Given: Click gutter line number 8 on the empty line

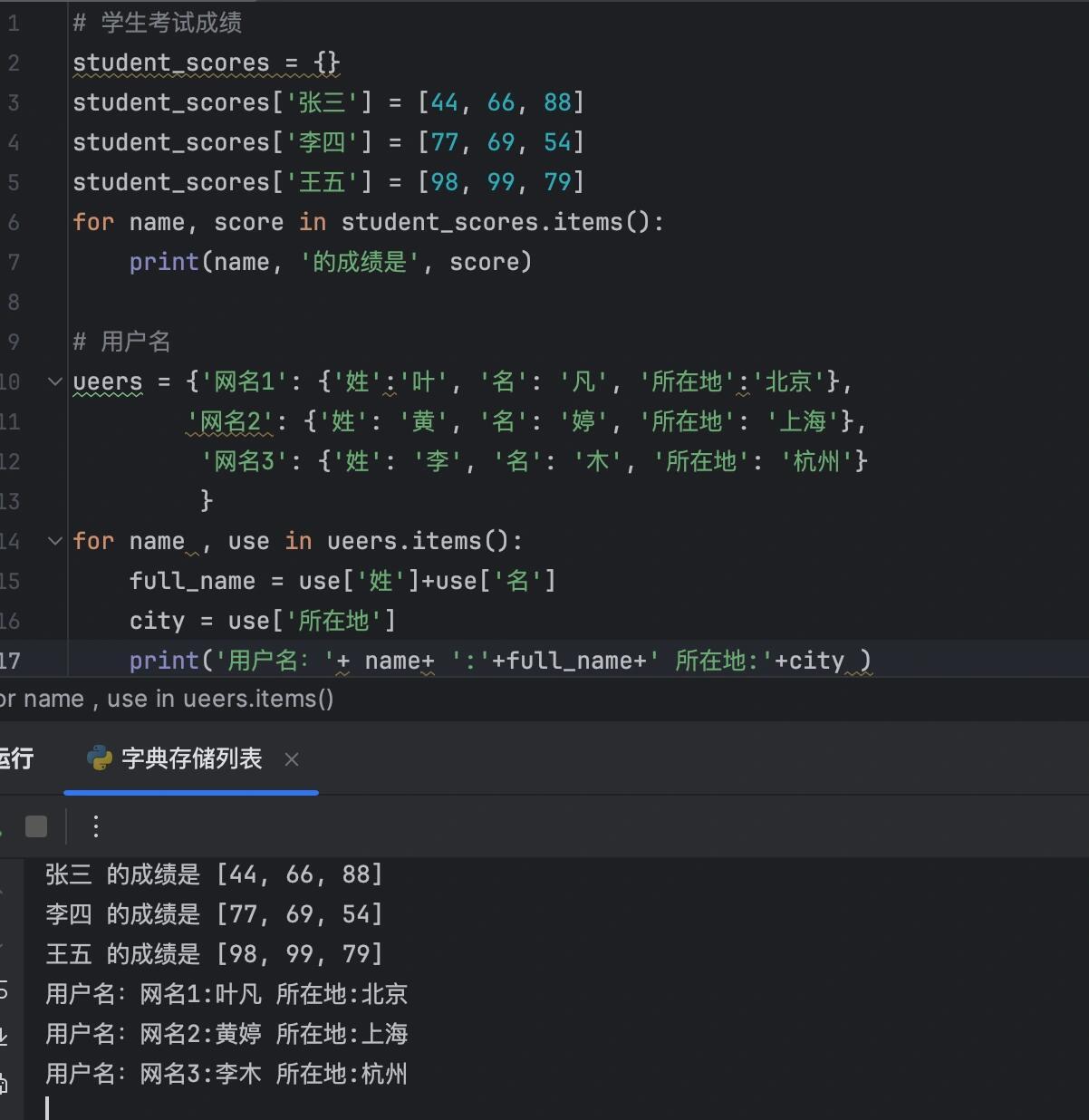Looking at the screenshot, I should pos(13,302).
